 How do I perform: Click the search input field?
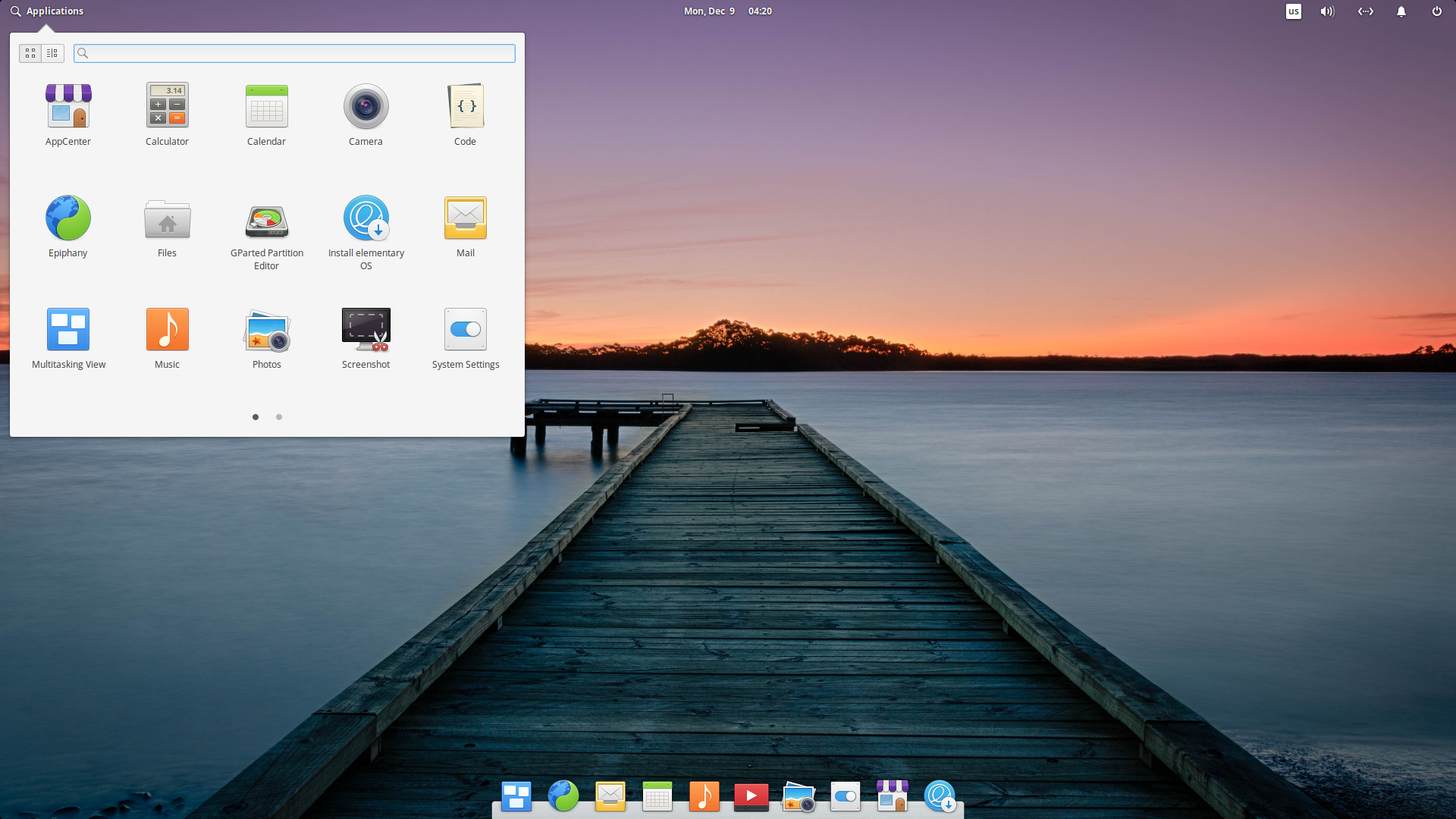click(x=294, y=53)
